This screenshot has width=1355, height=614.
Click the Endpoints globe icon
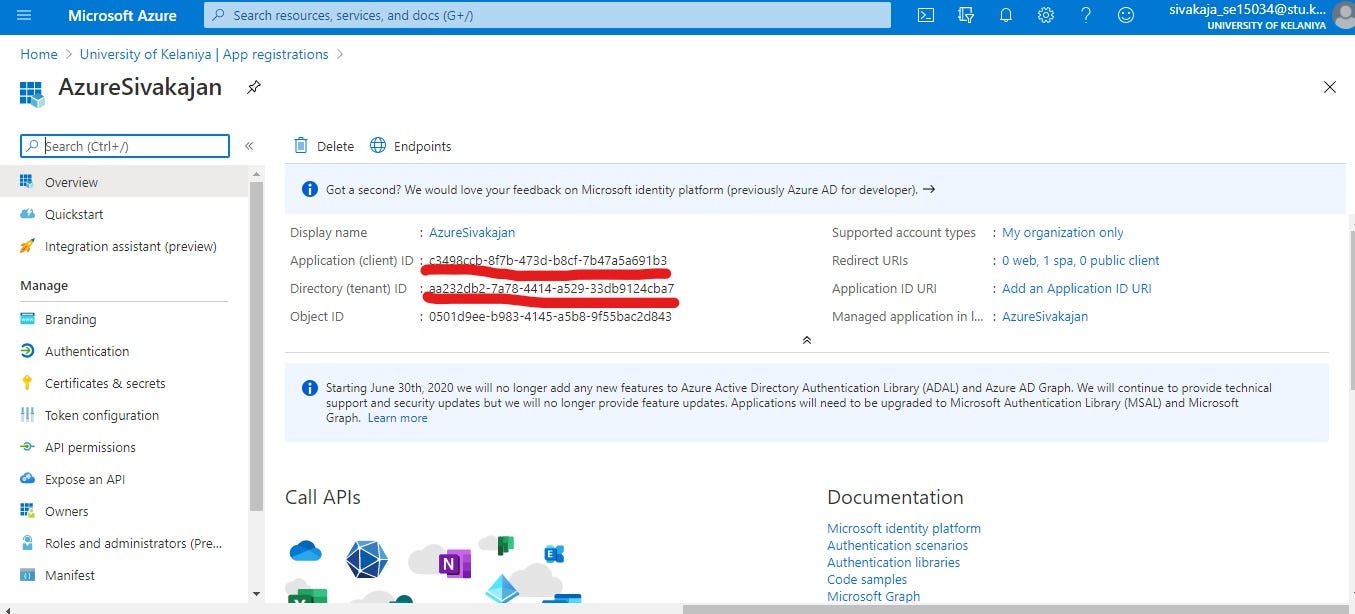378,146
